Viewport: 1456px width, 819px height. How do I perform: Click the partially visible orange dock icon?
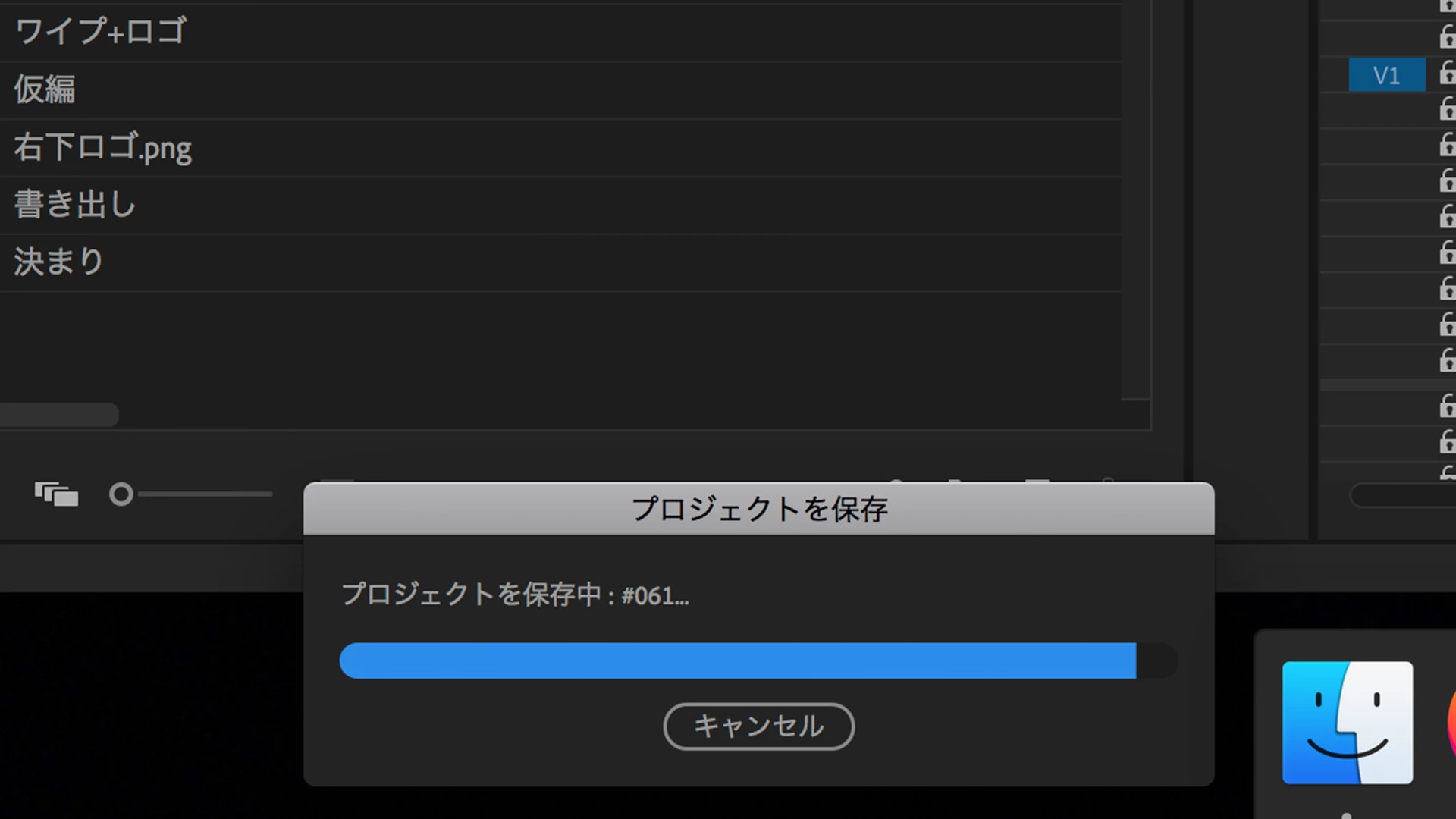click(x=1451, y=722)
